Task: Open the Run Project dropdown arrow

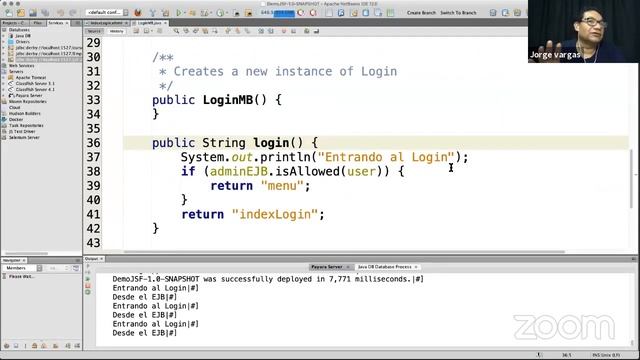Action: tap(184, 13)
